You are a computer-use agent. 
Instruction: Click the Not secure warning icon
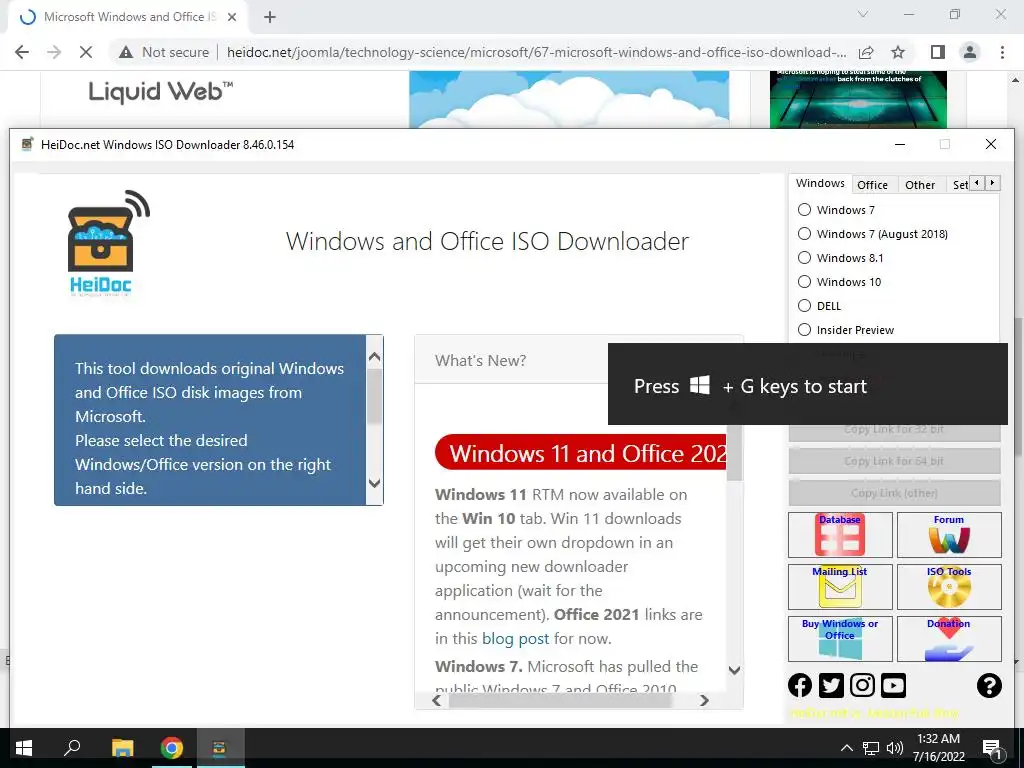click(x=126, y=52)
